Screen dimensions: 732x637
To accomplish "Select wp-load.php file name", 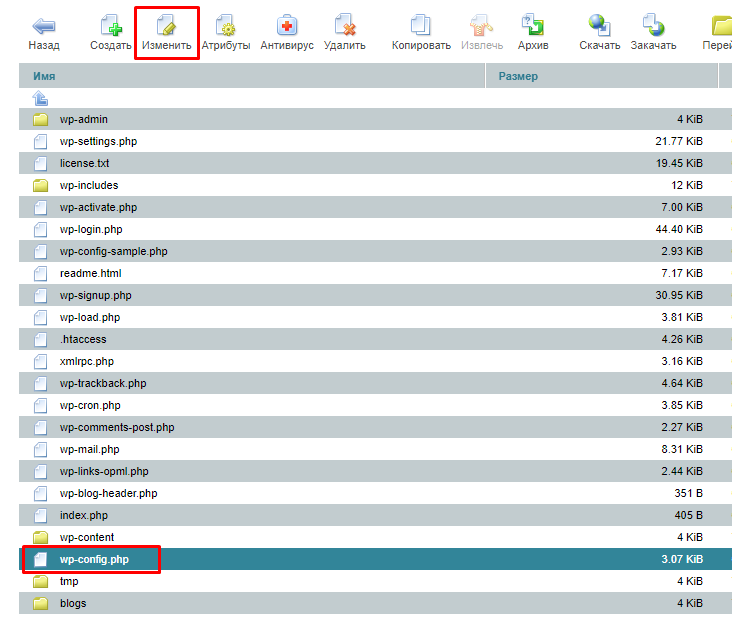I will point(90,317).
